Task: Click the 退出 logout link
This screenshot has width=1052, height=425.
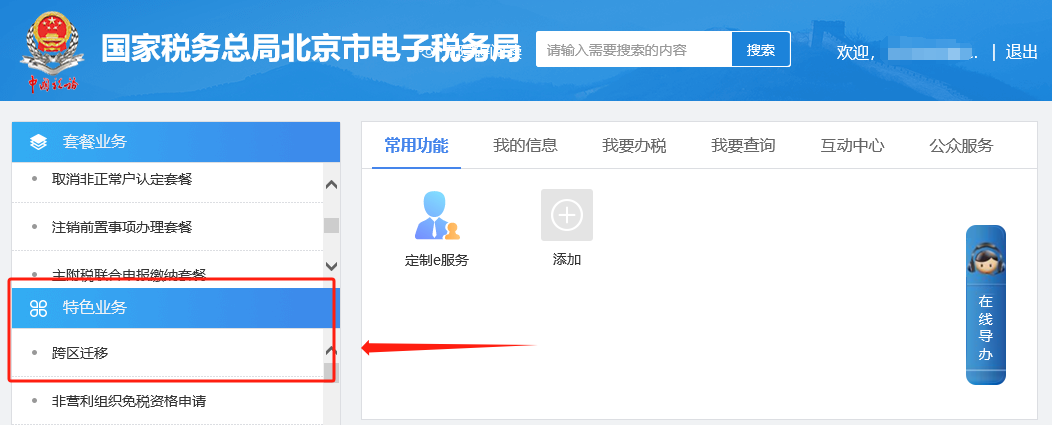Action: 1021,52
